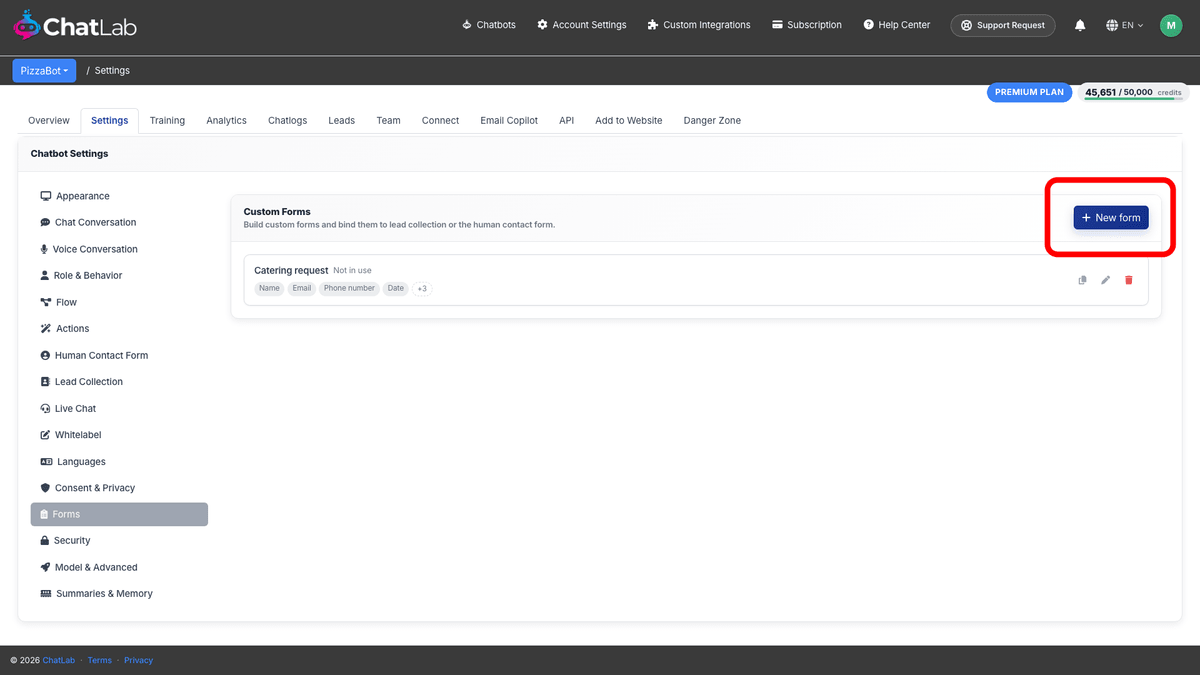Switch to the Email Copilot tab

coord(509,120)
